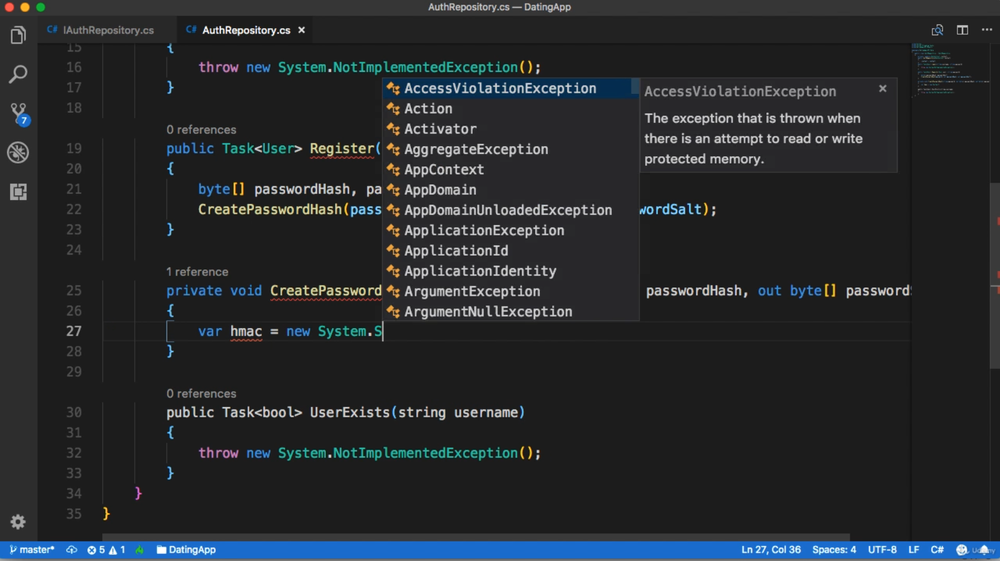Click line number 27 in gutter
Image resolution: width=1000 pixels, height=561 pixels.
click(74, 332)
